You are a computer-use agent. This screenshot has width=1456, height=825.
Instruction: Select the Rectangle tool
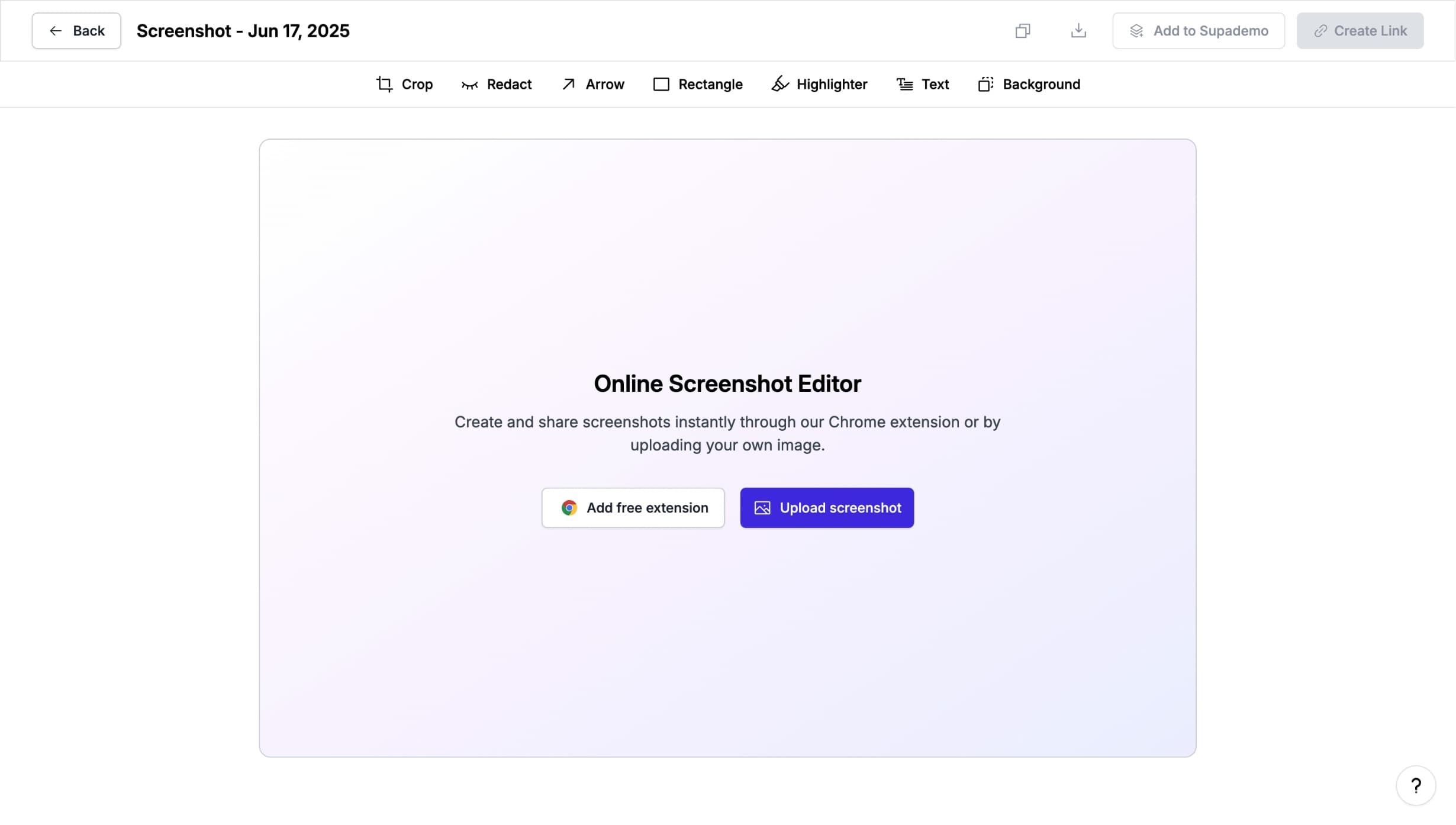tap(698, 84)
